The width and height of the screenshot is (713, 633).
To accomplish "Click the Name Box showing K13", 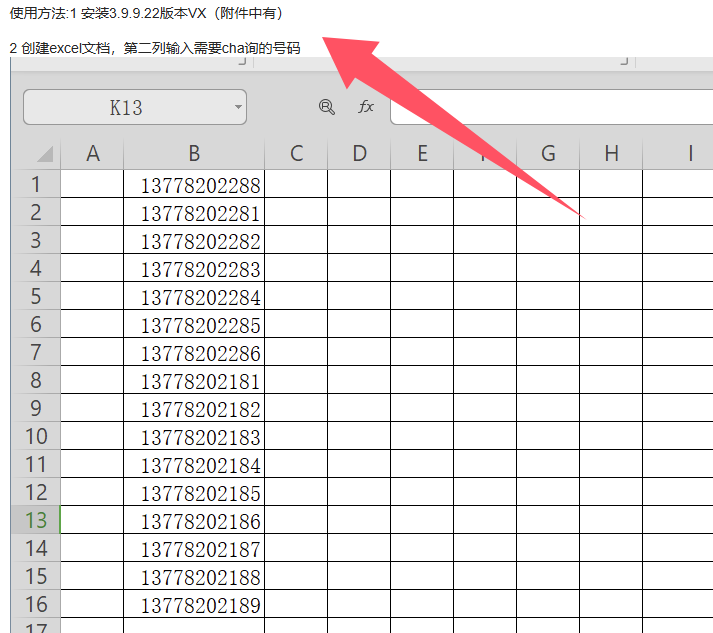I will click(x=125, y=107).
